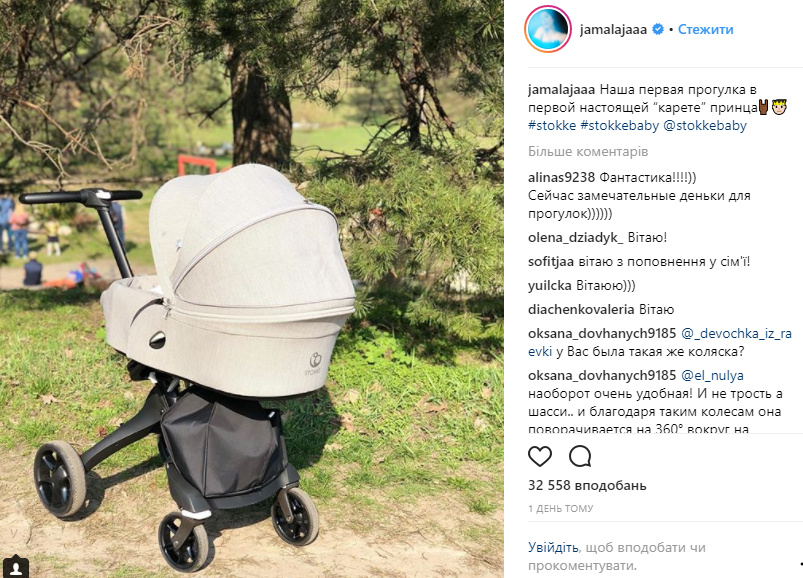The image size is (803, 578).
Task: Open the alinas9238 commenter profile
Action: click(561, 178)
